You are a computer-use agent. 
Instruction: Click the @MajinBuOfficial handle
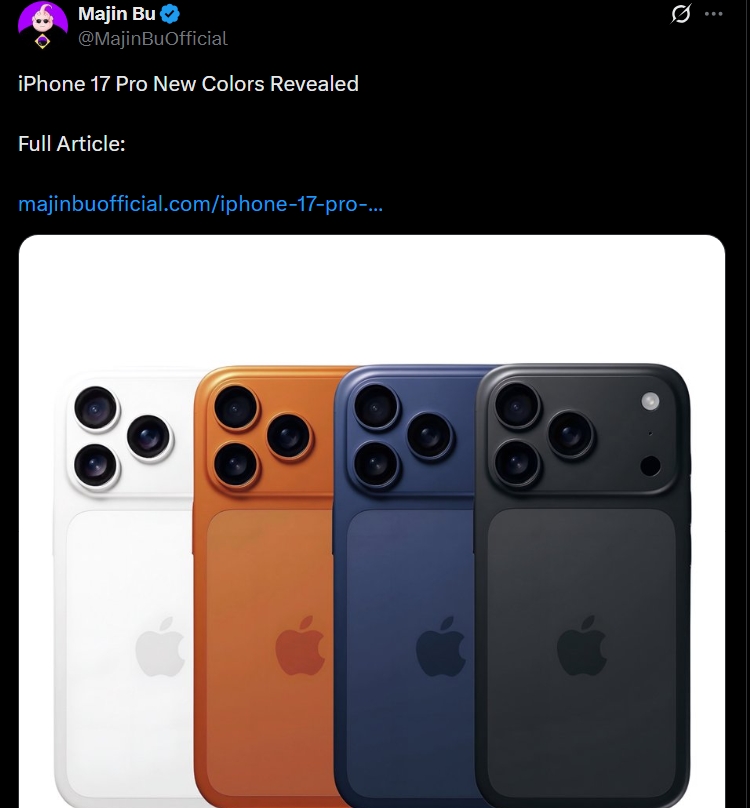coord(153,39)
